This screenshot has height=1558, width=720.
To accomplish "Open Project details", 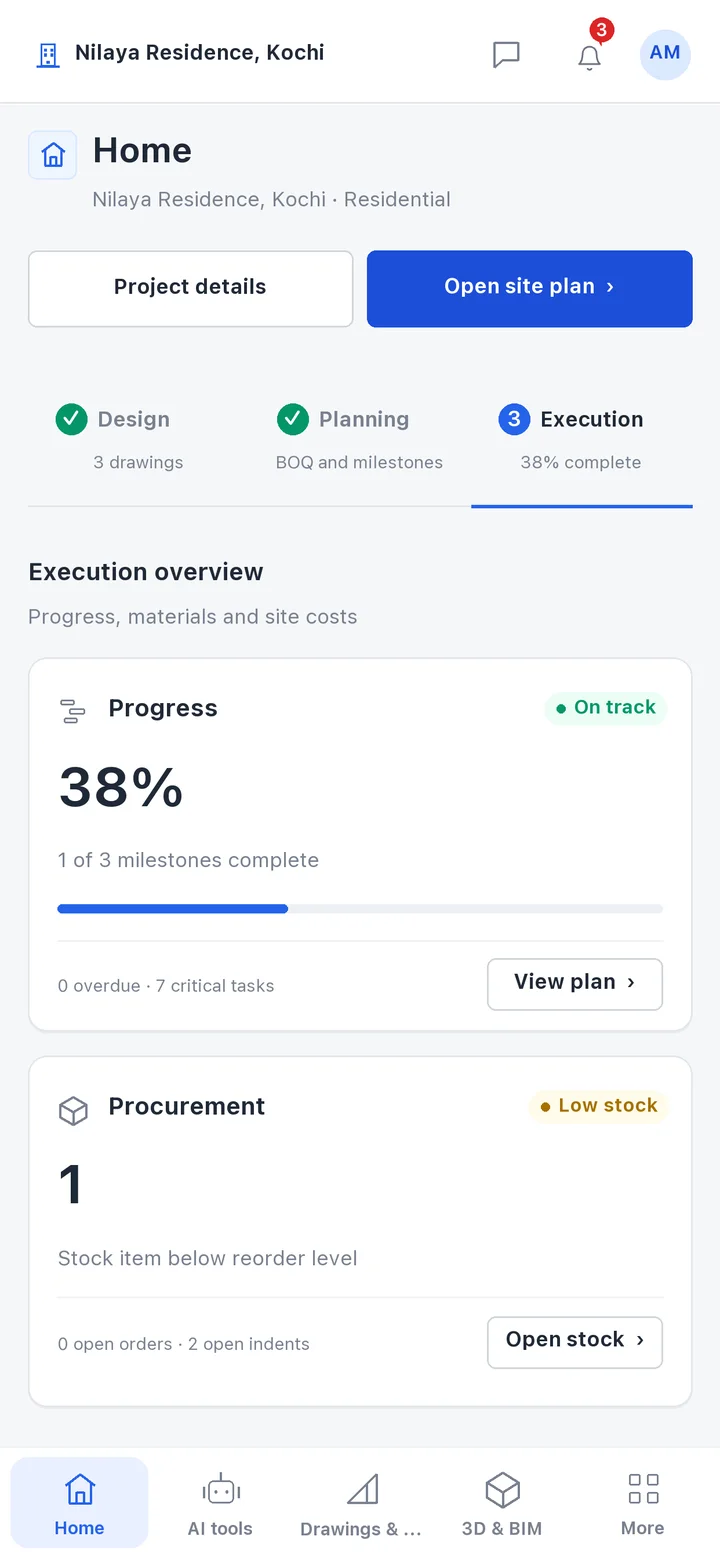I will tap(190, 288).
